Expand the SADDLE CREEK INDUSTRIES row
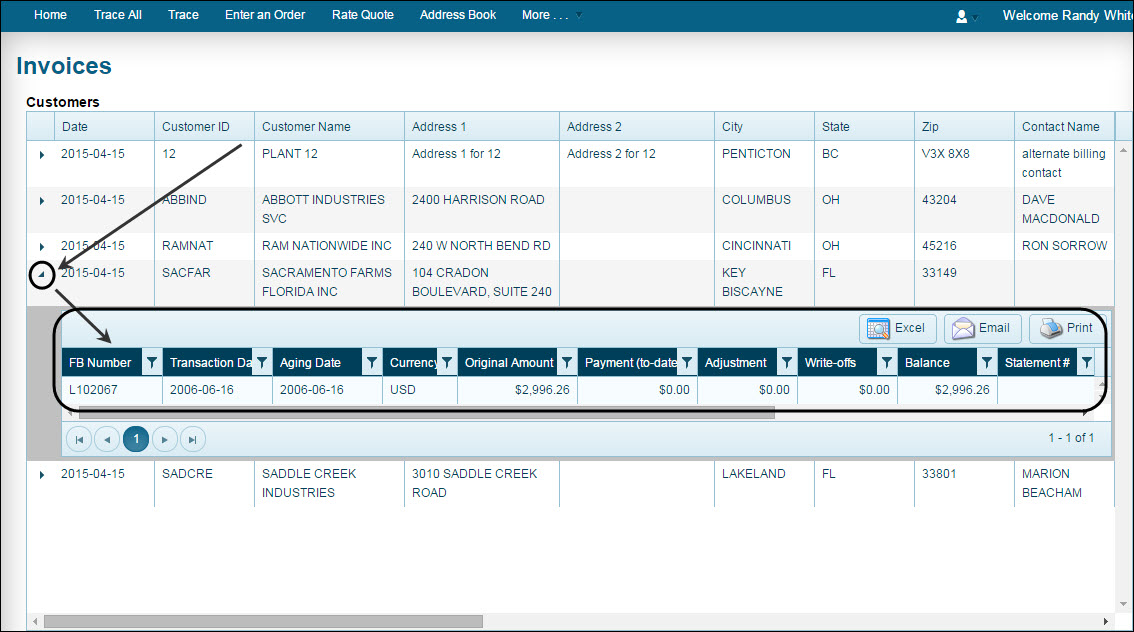The image size is (1134, 632). [x=41, y=475]
